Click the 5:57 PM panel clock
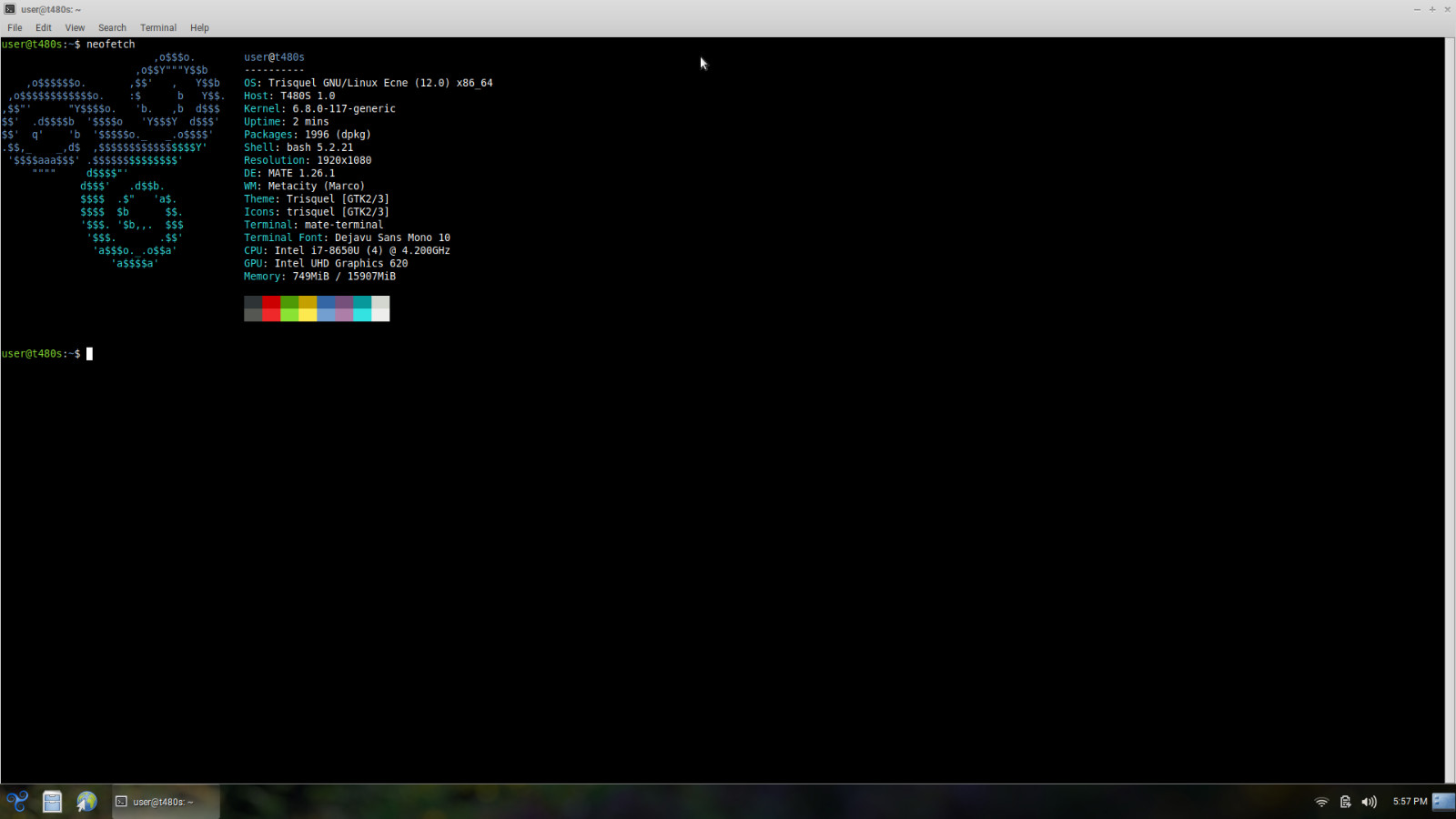Viewport: 1456px width, 819px height. pyautogui.click(x=1410, y=802)
